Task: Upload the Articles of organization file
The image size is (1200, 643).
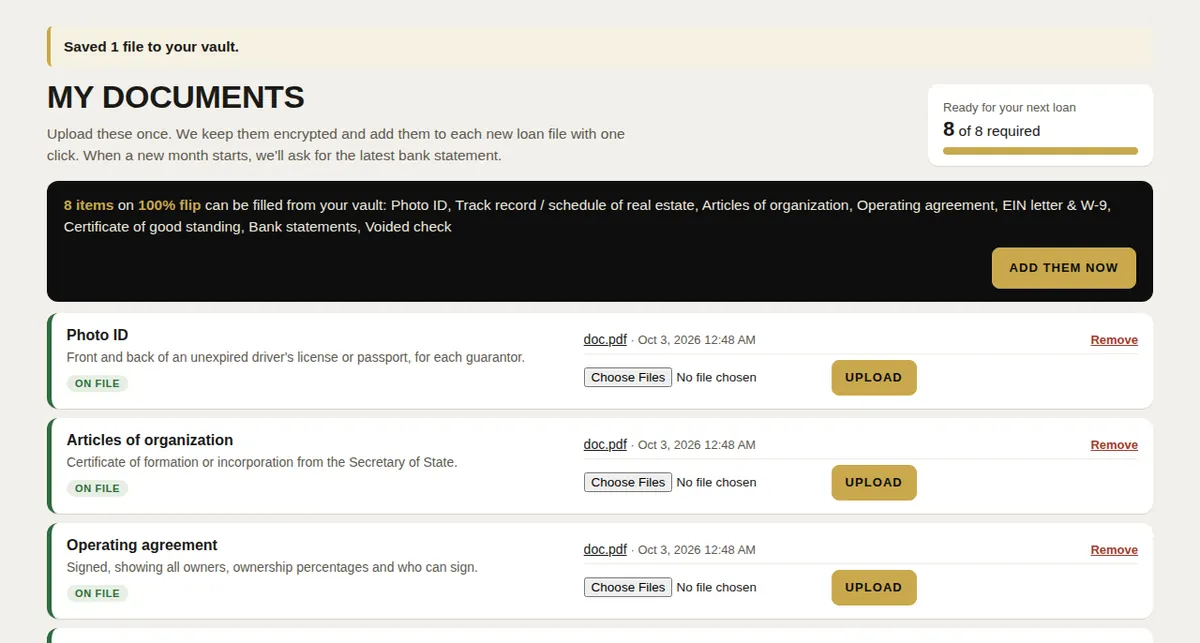Action: [874, 483]
